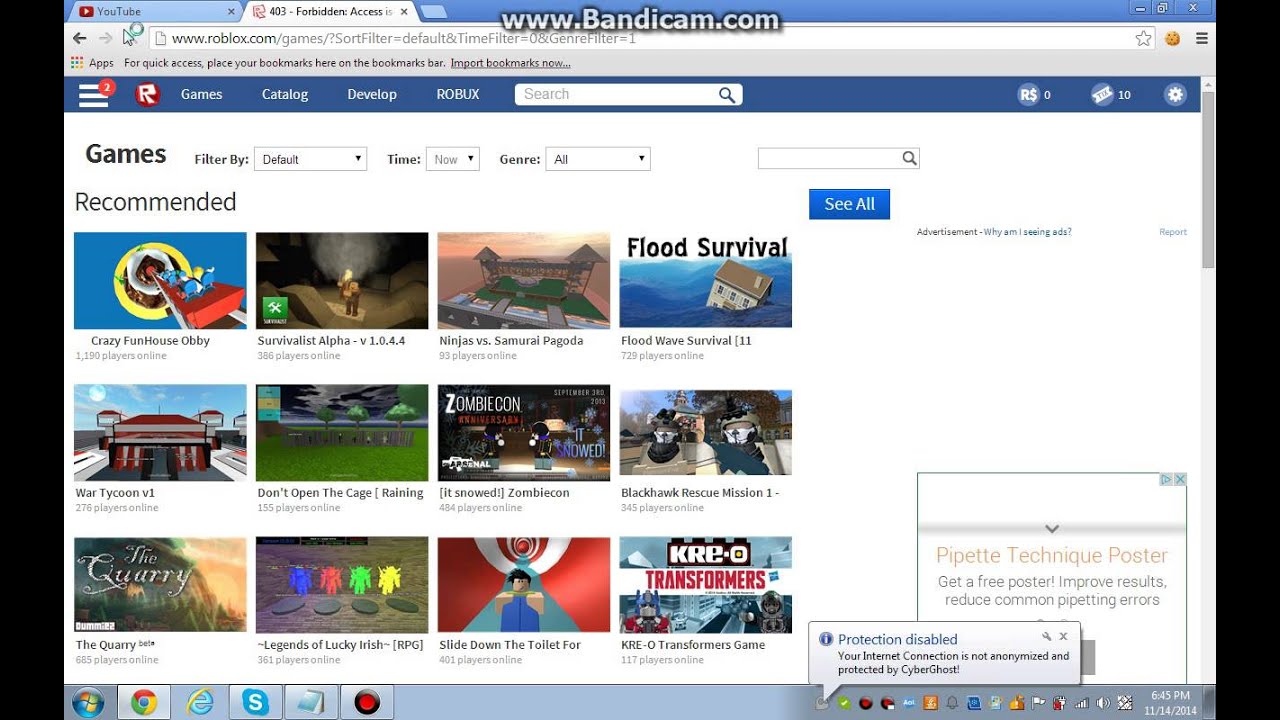Bookmark this page with the star icon
This screenshot has height=720, width=1280.
click(x=1143, y=38)
